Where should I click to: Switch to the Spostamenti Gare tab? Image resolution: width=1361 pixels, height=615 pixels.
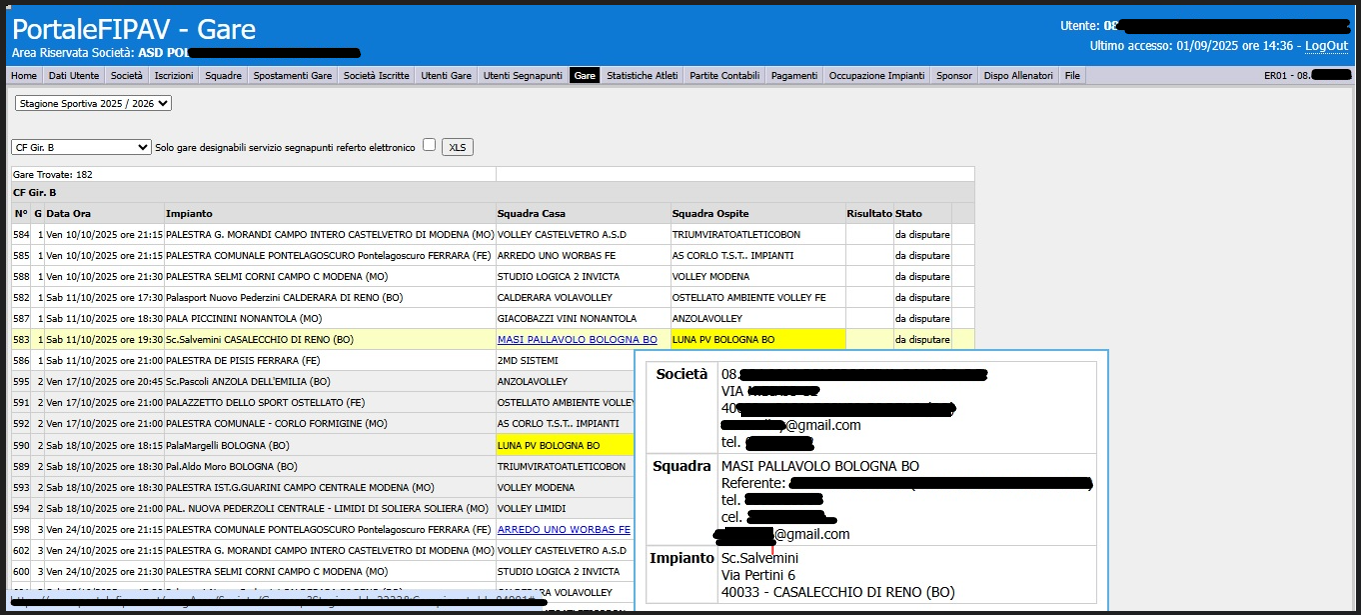[x=292, y=75]
